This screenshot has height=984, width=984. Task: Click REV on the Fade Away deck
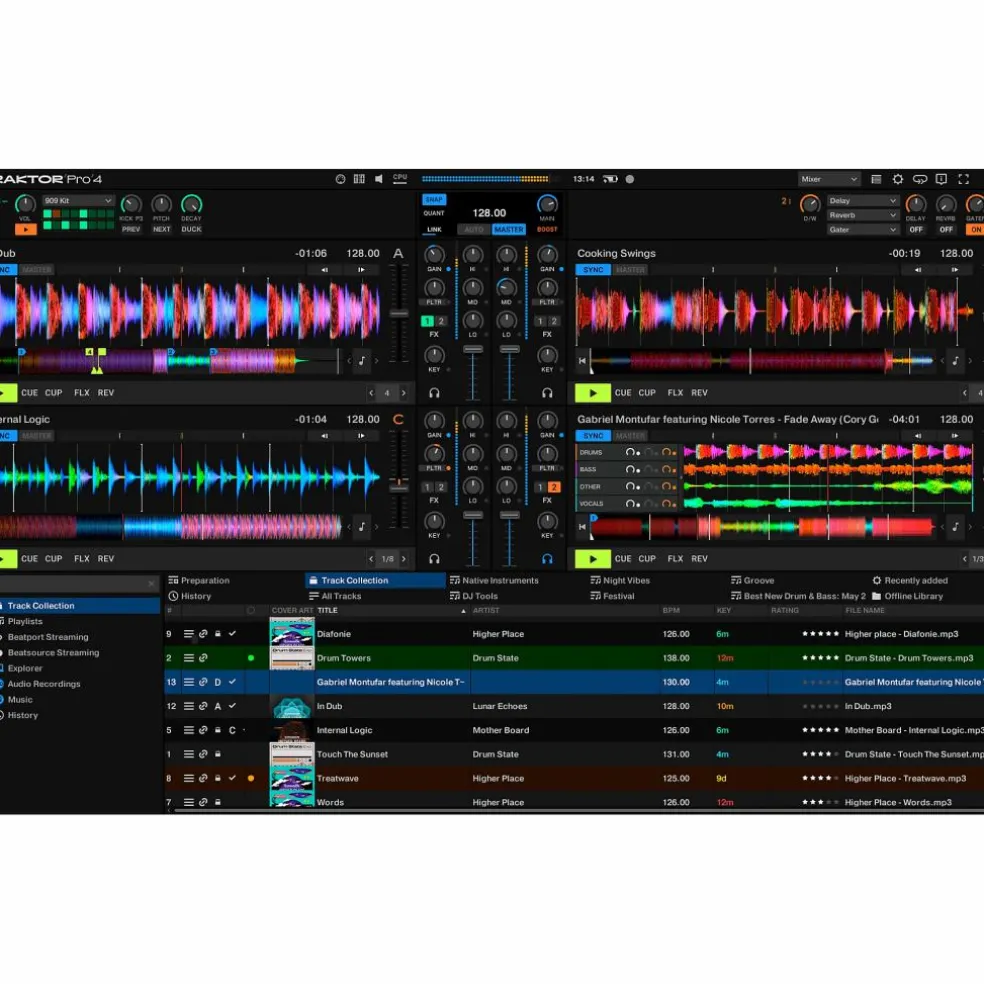(x=699, y=559)
